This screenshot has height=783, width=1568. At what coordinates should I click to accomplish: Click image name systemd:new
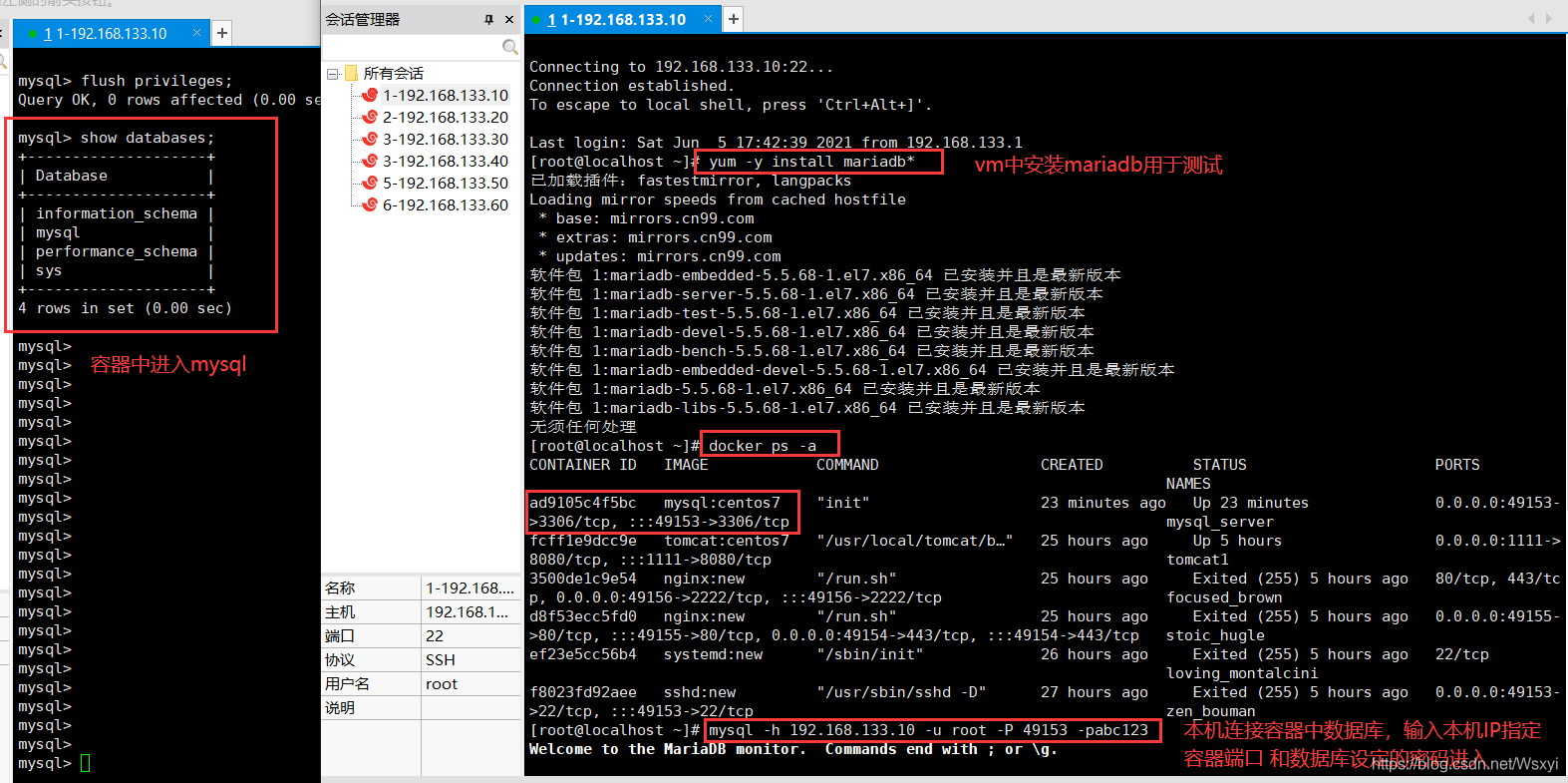pyautogui.click(x=714, y=654)
